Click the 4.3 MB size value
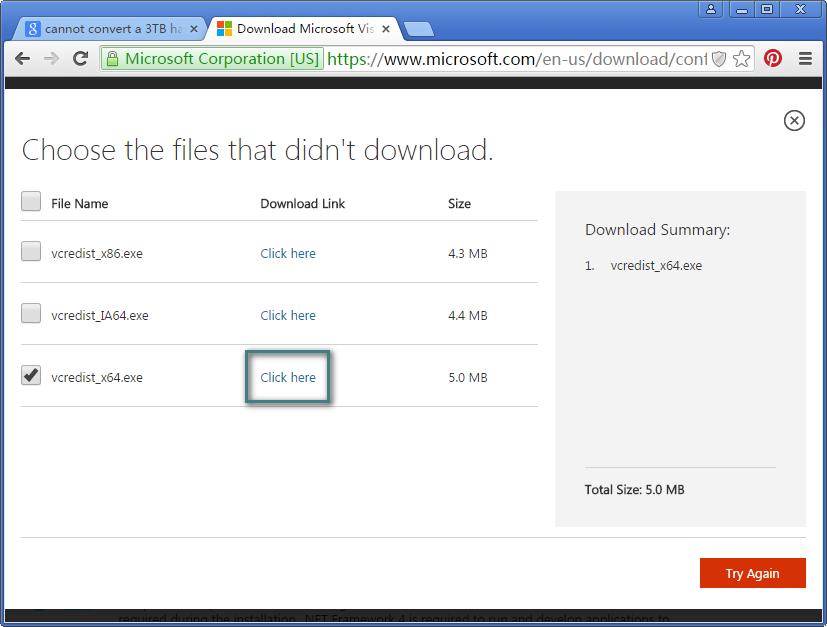Screen dimensions: 827x627 pos(468,254)
